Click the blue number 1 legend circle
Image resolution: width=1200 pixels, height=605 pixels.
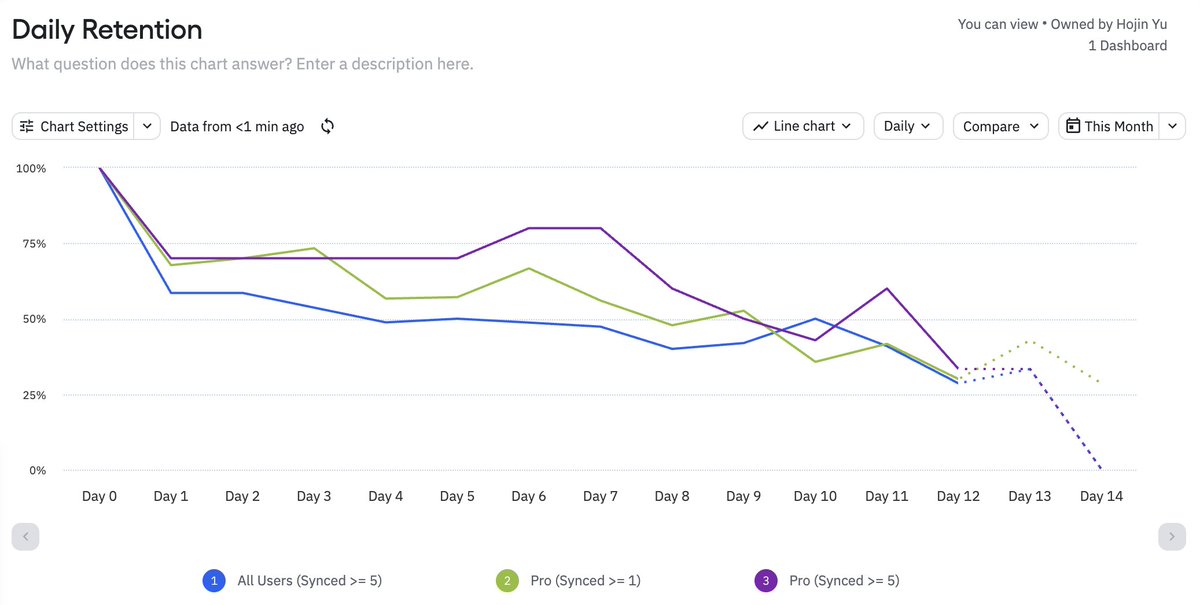coord(213,580)
